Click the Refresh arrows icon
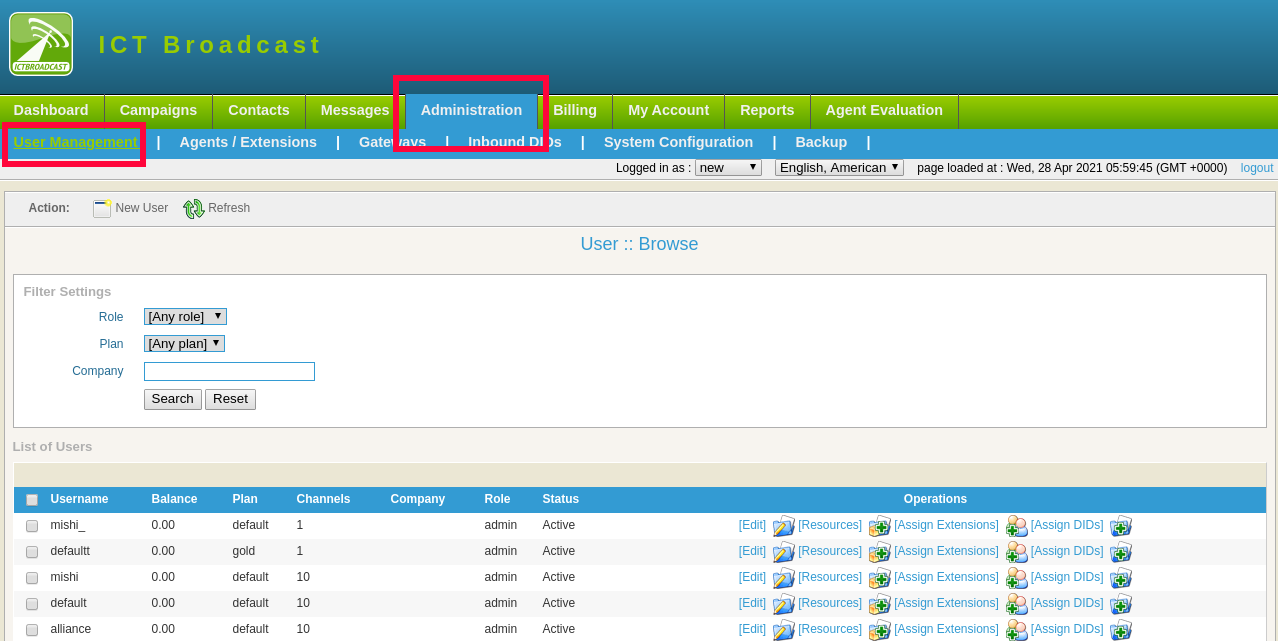The width and height of the screenshot is (1278, 641). tap(194, 208)
